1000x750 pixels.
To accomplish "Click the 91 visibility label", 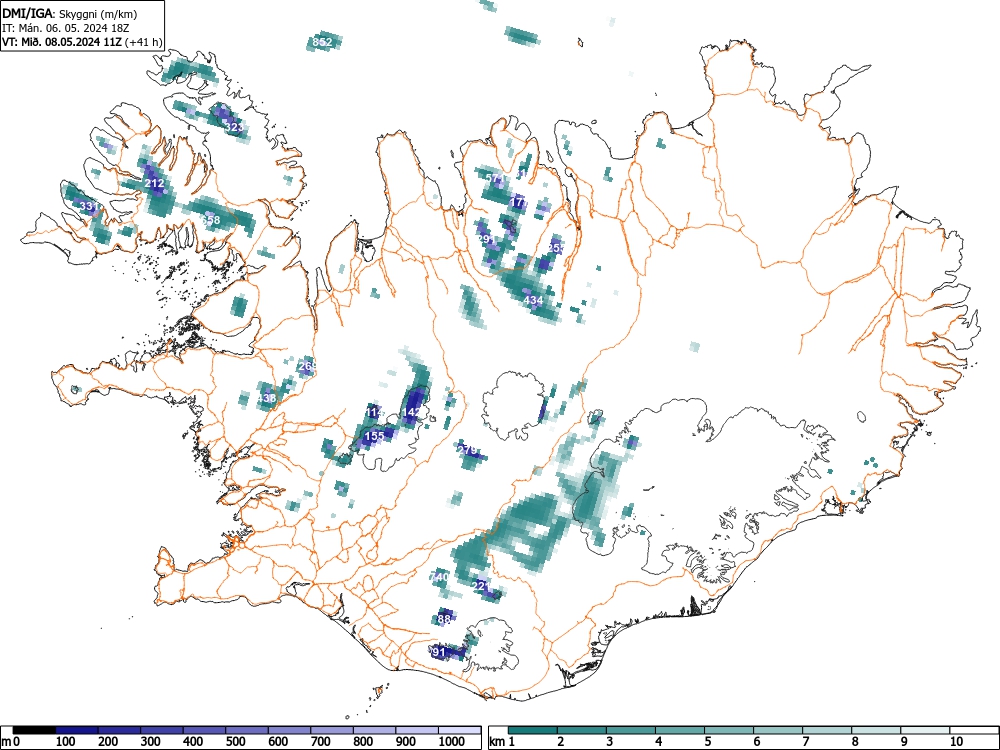I will tap(439, 652).
